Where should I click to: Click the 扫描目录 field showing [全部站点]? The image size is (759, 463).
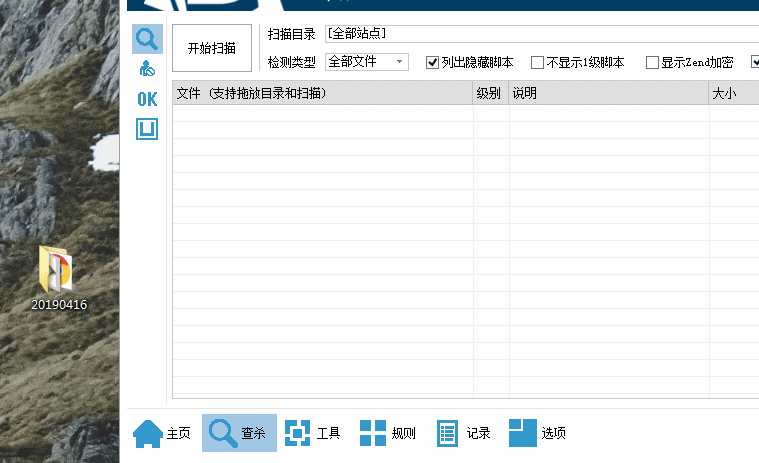[x=540, y=34]
